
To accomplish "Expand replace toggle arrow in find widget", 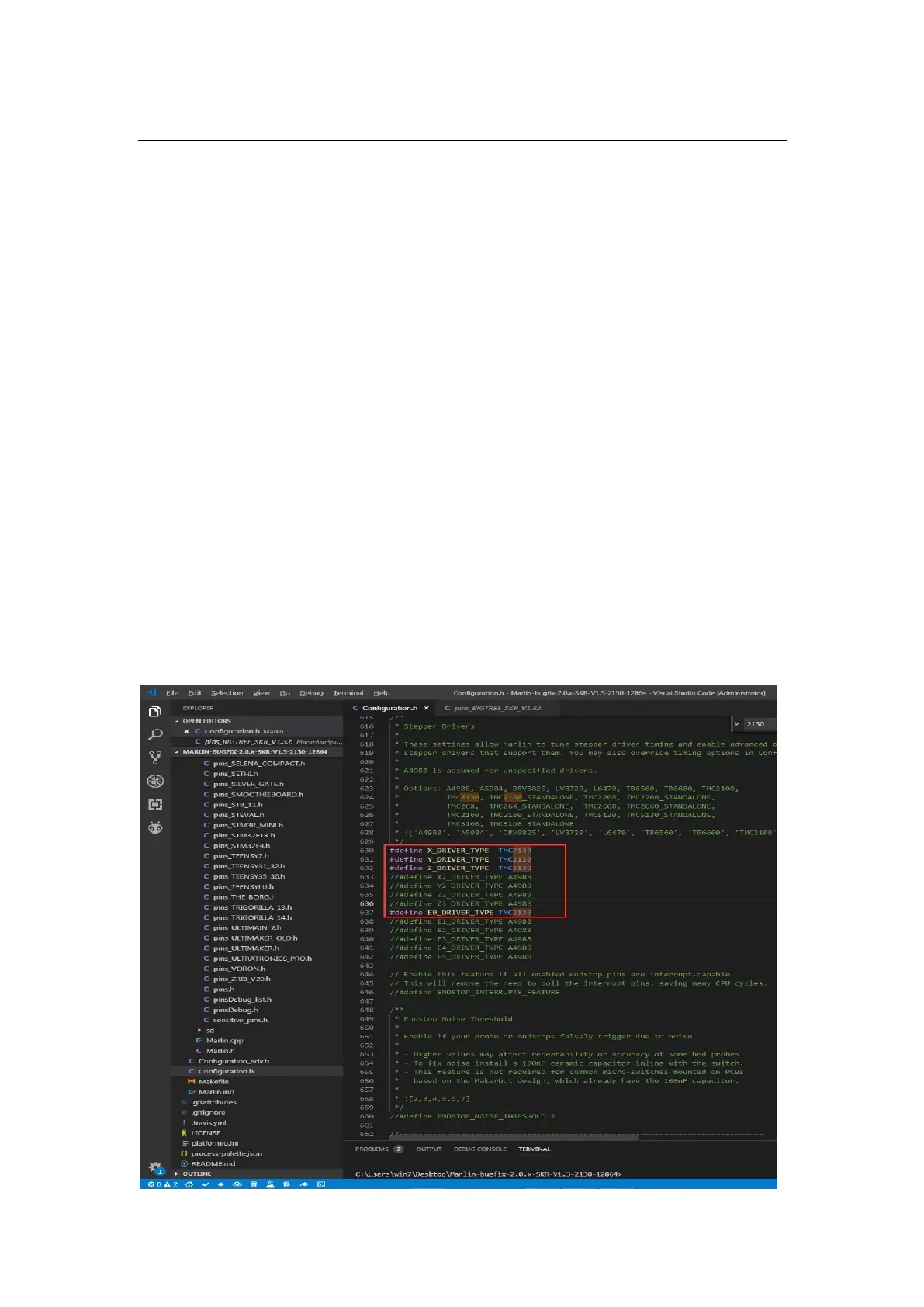I will coord(737,724).
